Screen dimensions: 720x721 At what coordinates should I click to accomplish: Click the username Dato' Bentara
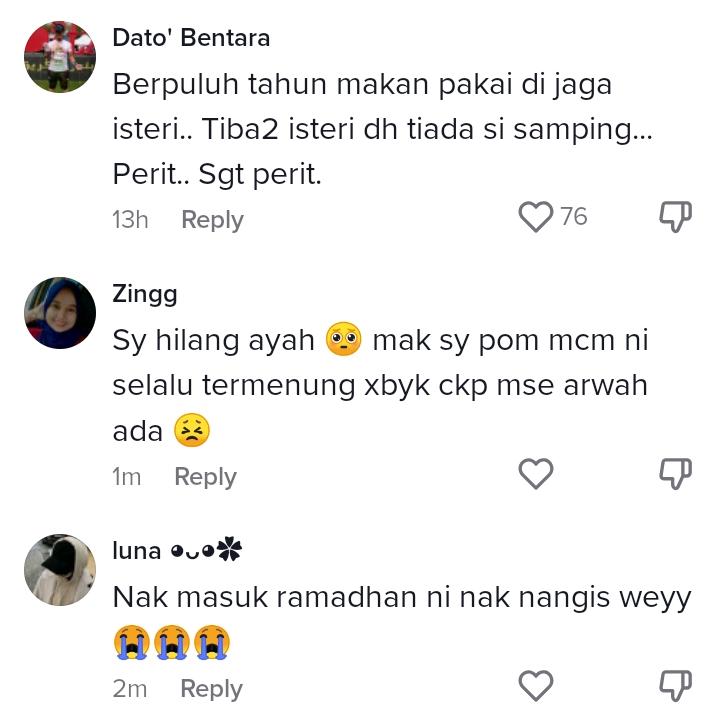pos(191,38)
